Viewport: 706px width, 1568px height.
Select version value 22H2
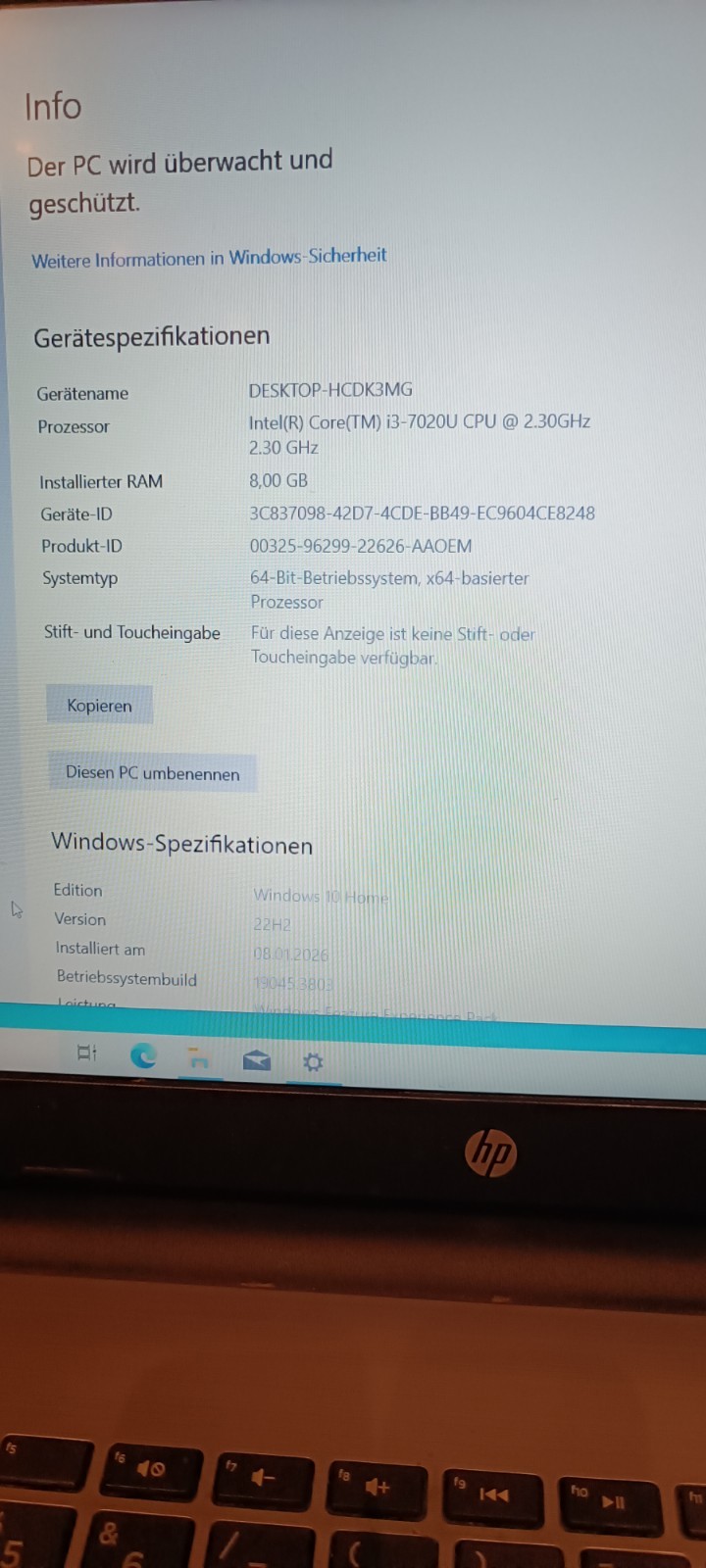point(272,924)
